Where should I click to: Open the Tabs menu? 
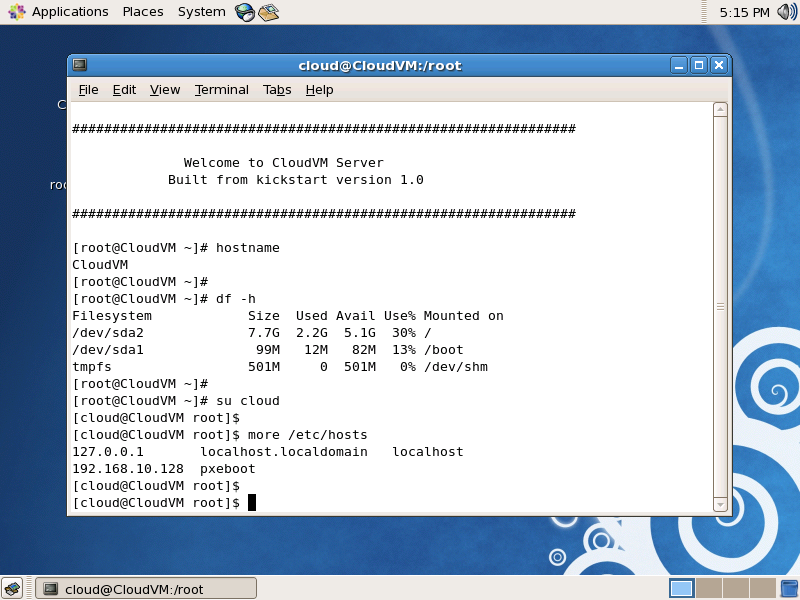277,90
